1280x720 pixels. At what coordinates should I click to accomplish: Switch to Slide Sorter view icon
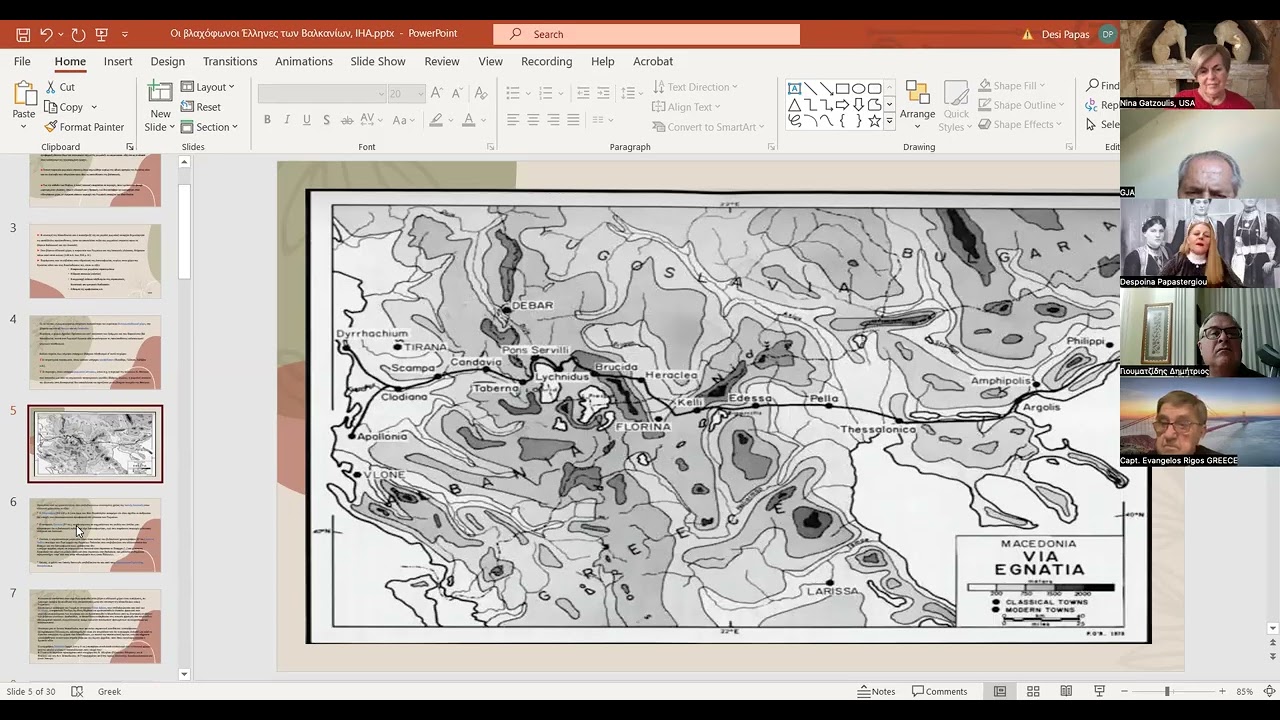click(1033, 691)
